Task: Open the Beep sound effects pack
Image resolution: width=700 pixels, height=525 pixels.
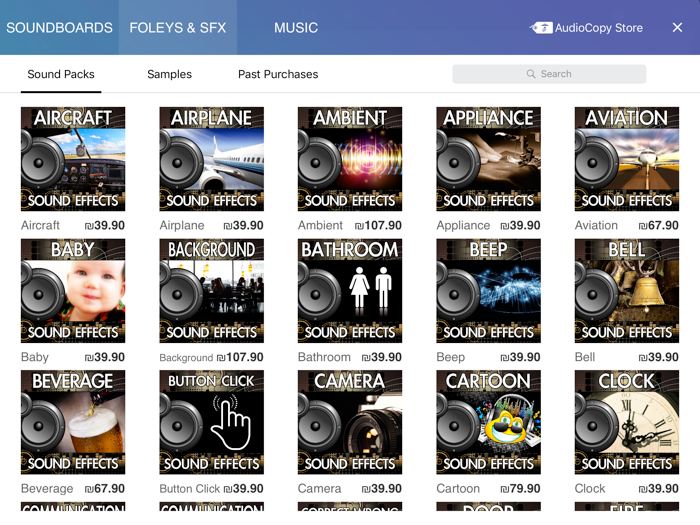Action: coord(488,291)
